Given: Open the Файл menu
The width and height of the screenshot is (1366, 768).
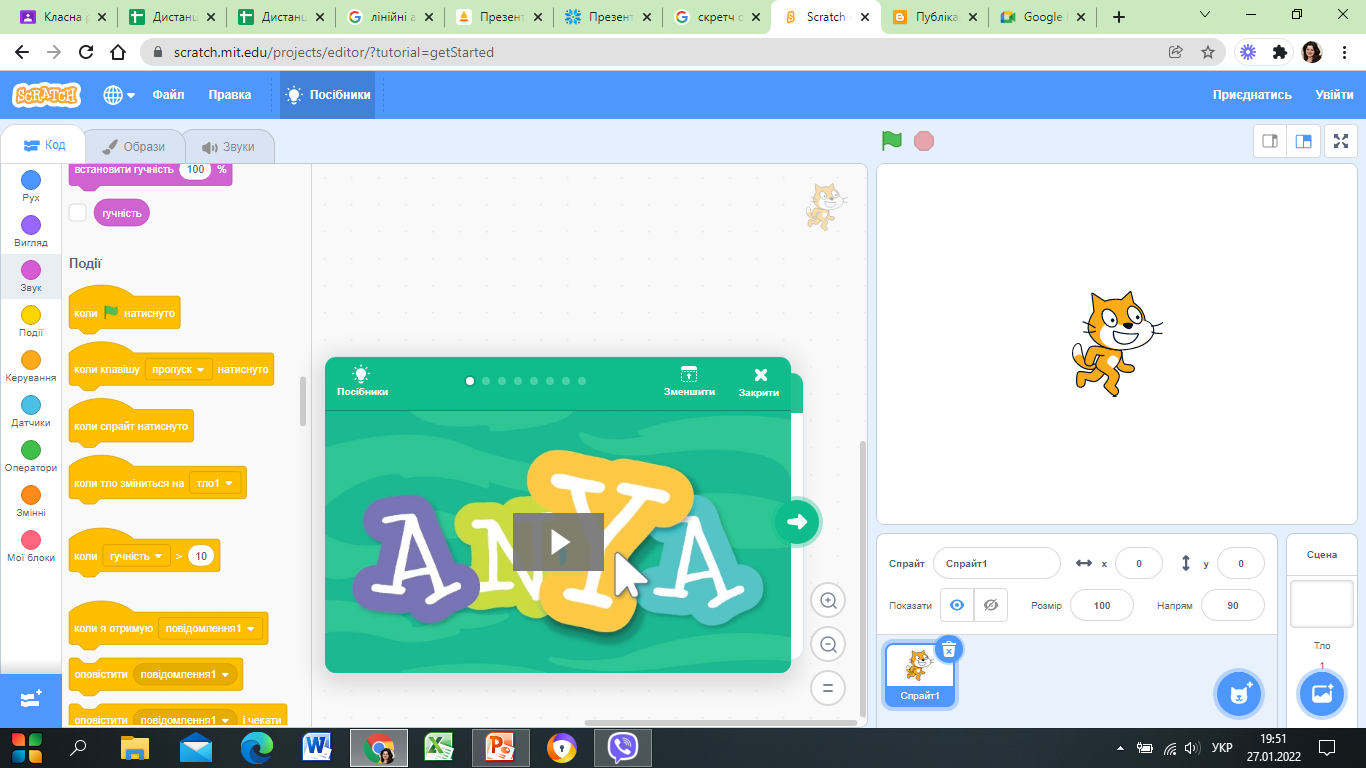Looking at the screenshot, I should (168, 95).
